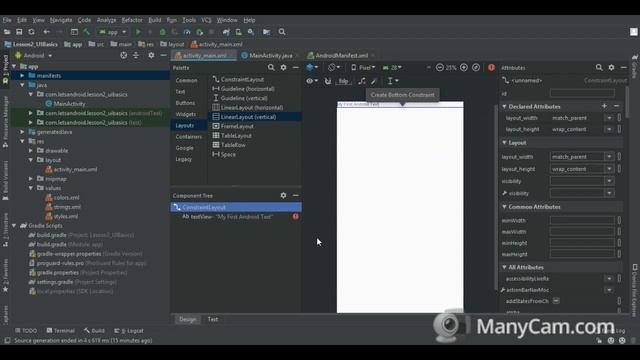
Task: Open the main toolbar search magnifier
Action: click(x=282, y=32)
